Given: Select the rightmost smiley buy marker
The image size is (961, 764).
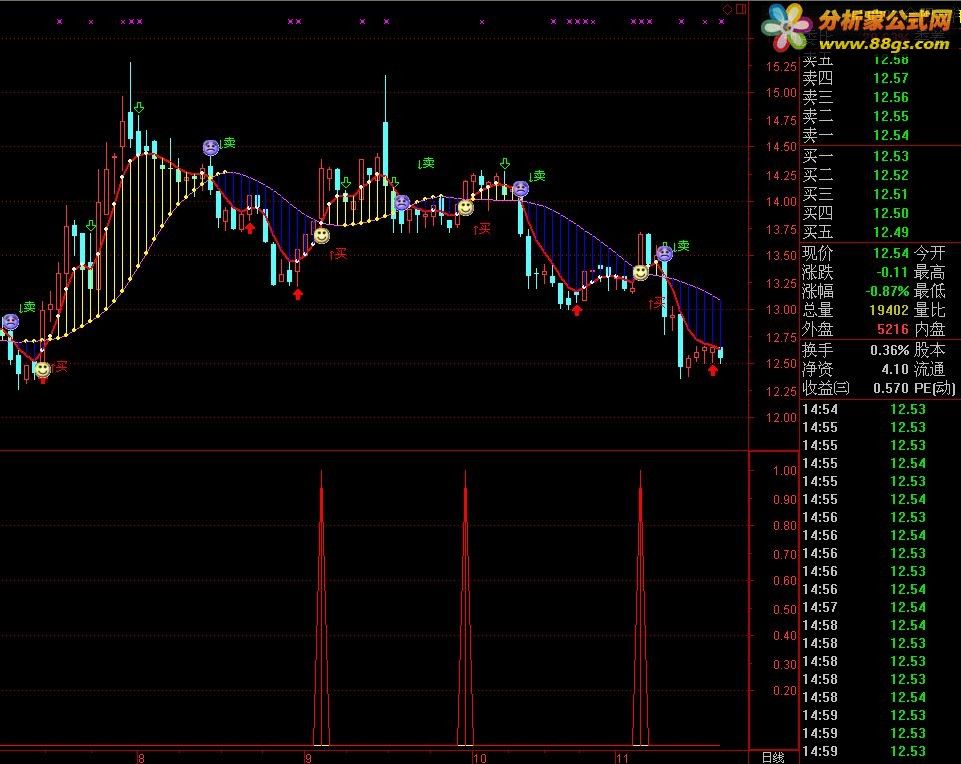Looking at the screenshot, I should click(x=640, y=272).
